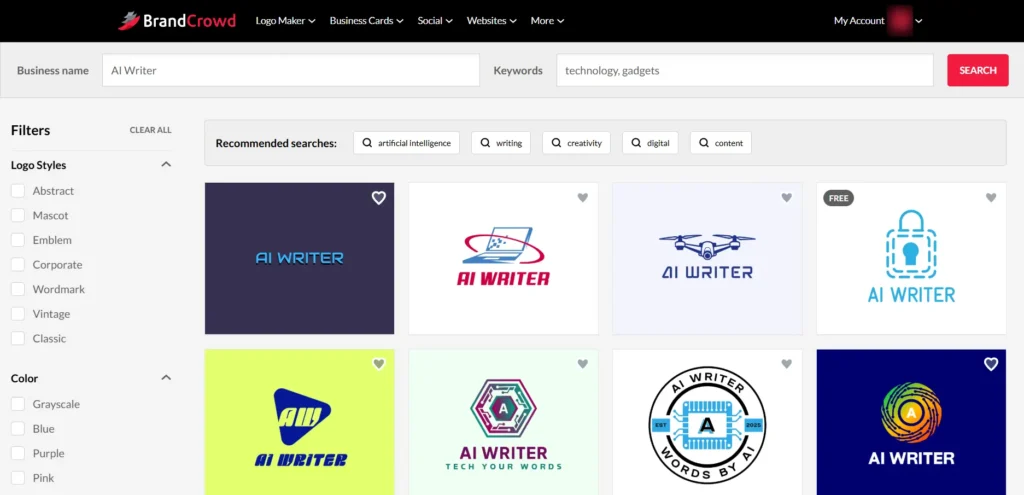Image resolution: width=1024 pixels, height=495 pixels.
Task: Open the dark purple AI Writer wordmark design
Action: [299, 259]
